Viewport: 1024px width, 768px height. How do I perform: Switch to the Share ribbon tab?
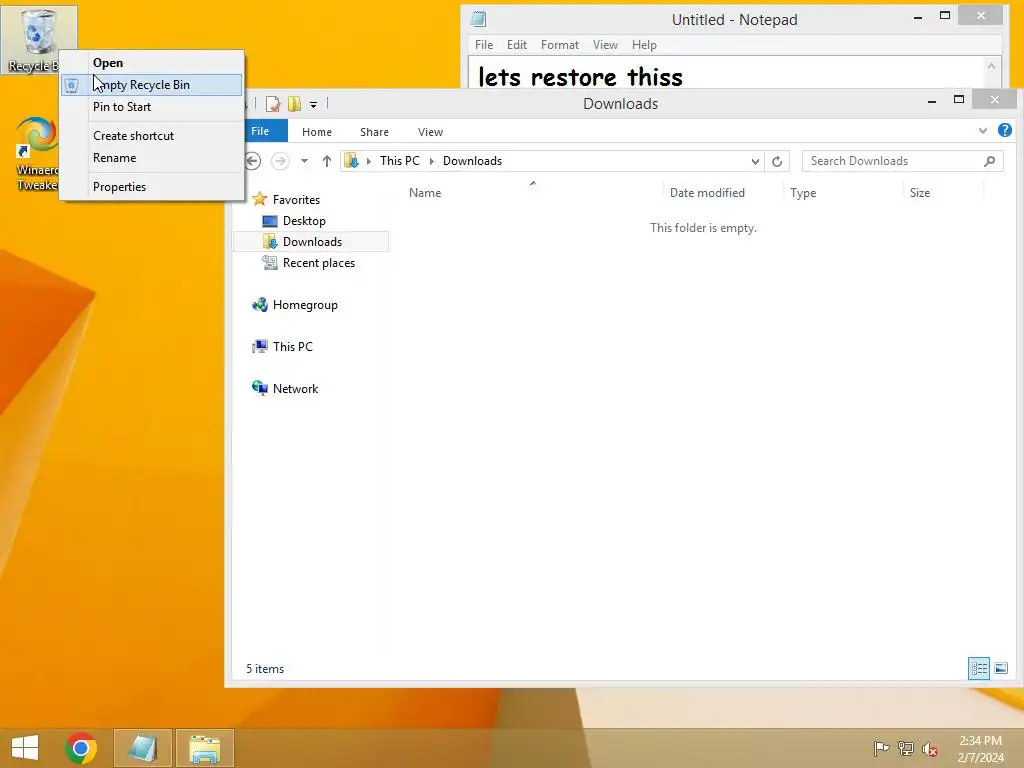[x=374, y=132]
